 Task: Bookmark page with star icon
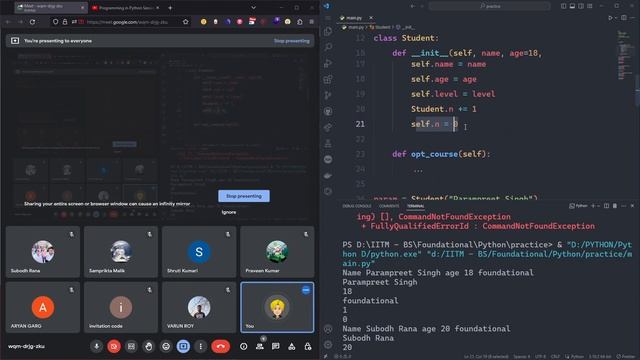coord(186,22)
